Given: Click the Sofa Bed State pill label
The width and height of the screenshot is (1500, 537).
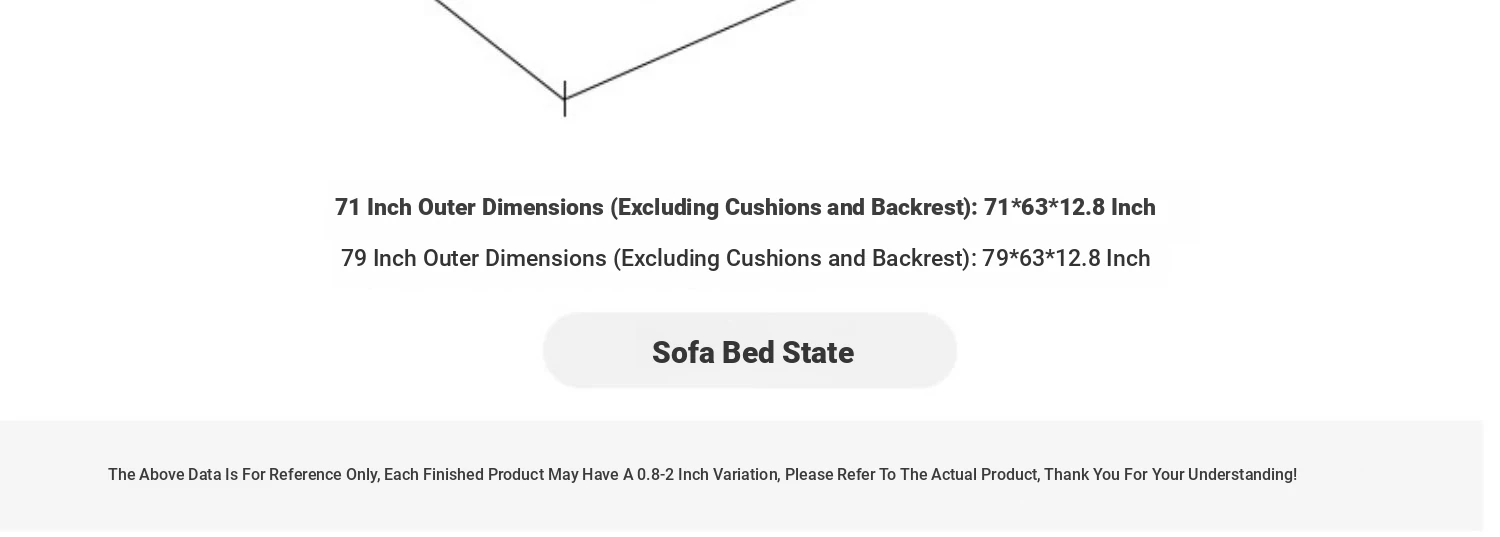Looking at the screenshot, I should pos(752,352).
